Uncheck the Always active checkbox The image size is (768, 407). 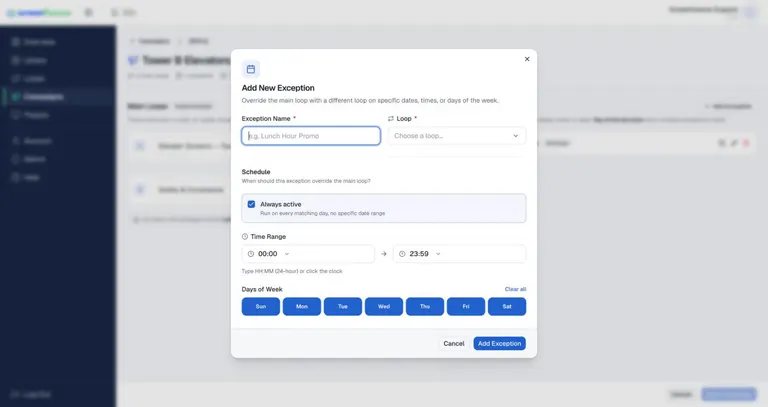tap(251, 204)
